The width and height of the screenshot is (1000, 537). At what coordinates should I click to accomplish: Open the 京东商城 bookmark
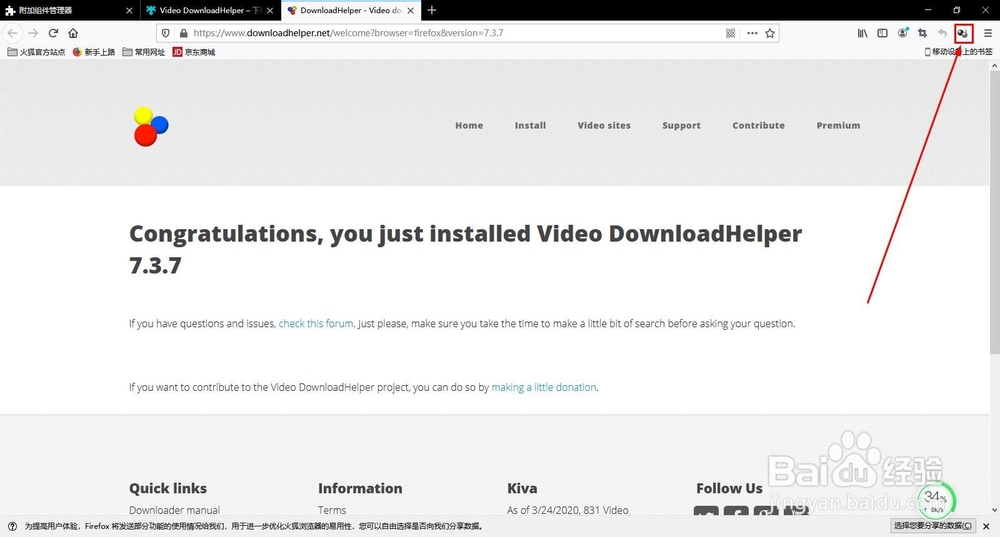(194, 52)
